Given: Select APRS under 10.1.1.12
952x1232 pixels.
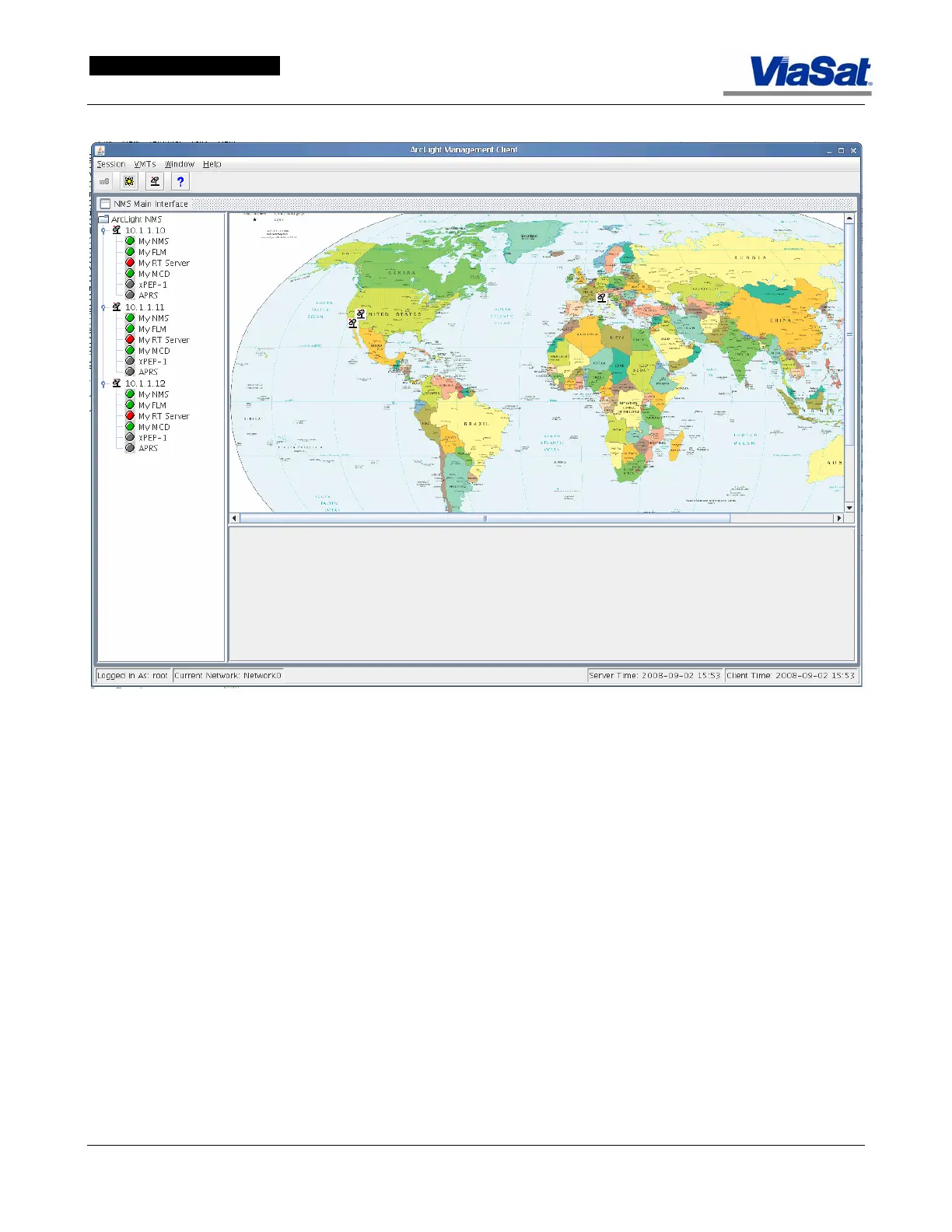Looking at the screenshot, I should 148,449.
